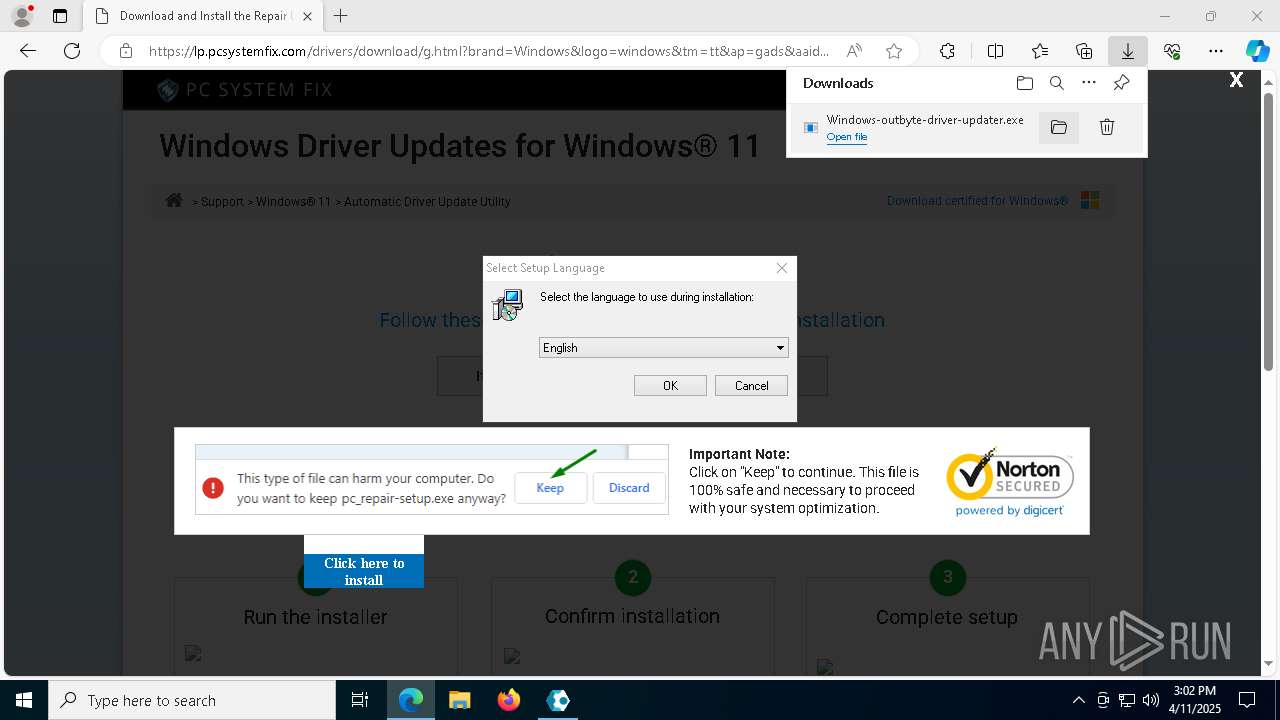Image resolution: width=1280 pixels, height=720 pixels.
Task: View site information lock icon
Action: (x=126, y=51)
